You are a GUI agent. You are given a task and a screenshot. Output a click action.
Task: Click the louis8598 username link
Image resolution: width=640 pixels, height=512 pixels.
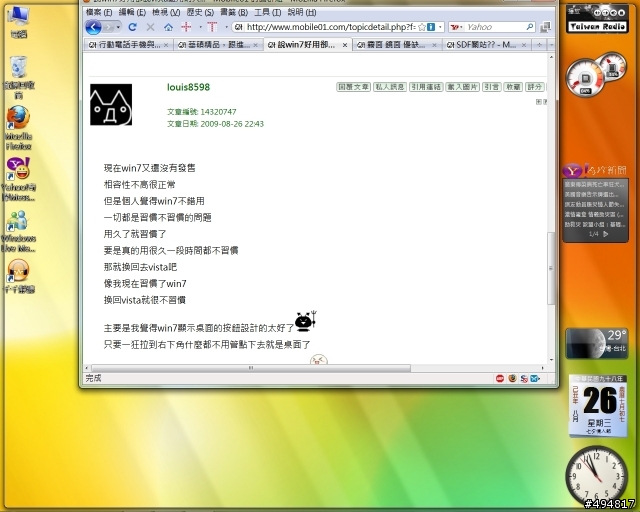(188, 87)
